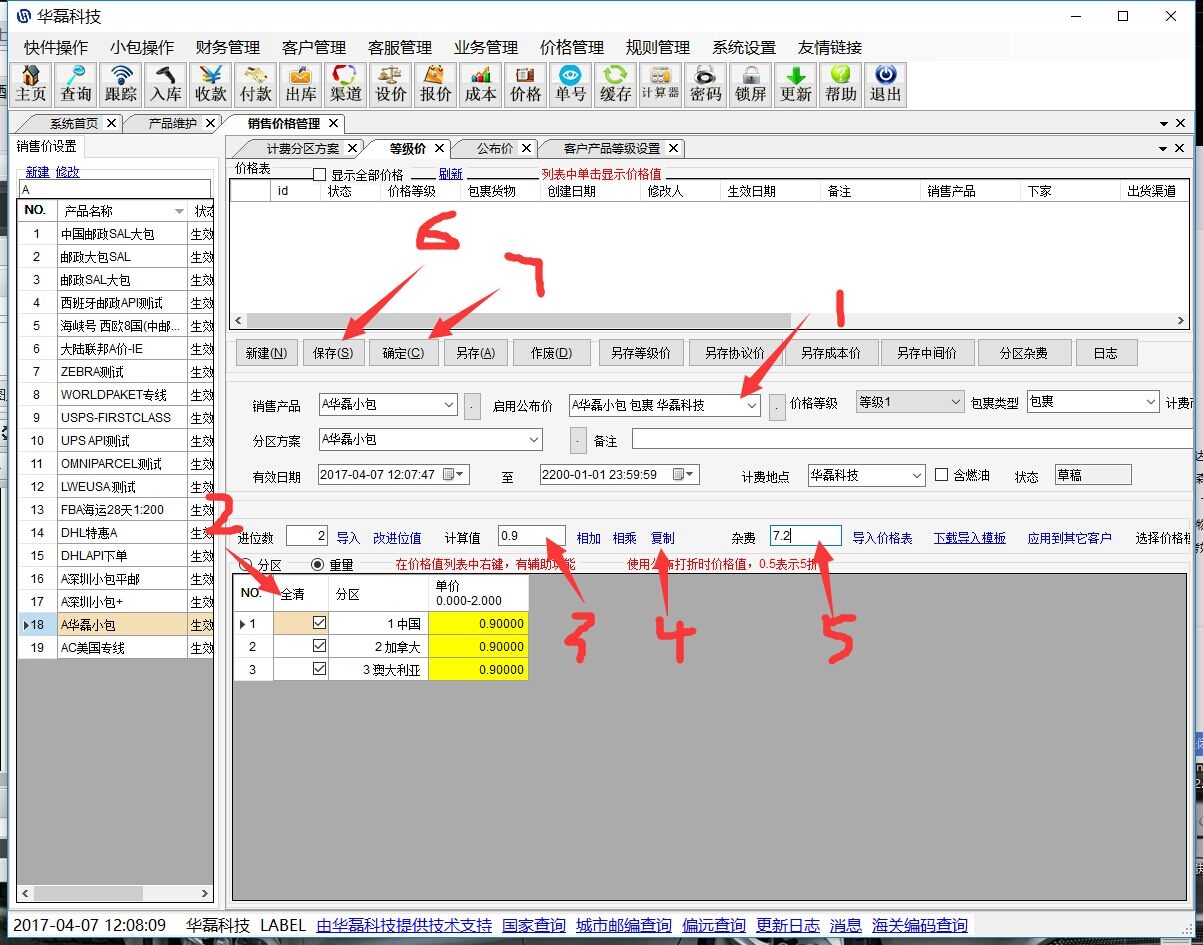Open the 价格管理 menu

572,47
